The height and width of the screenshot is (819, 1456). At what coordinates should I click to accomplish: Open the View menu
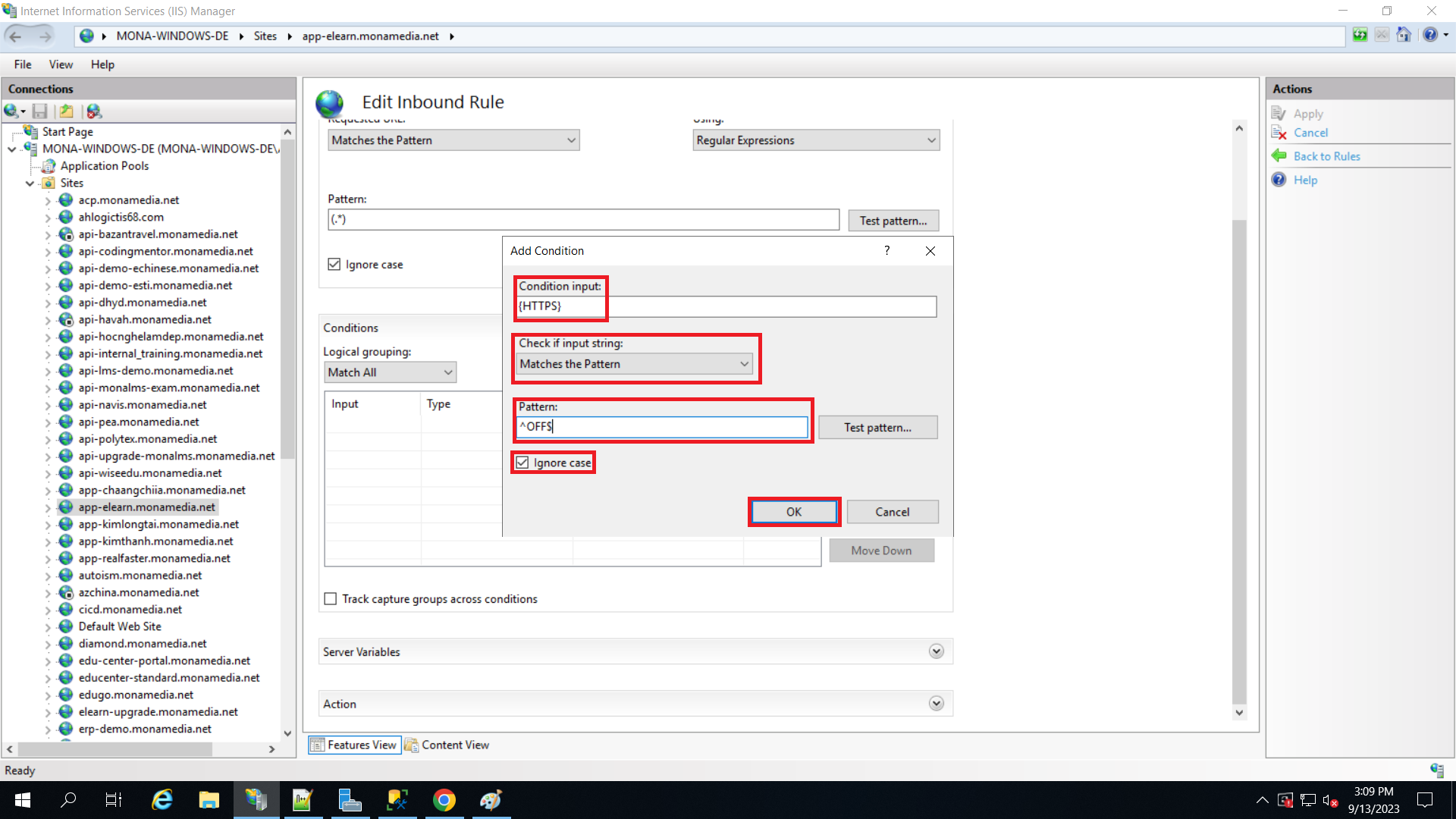click(x=61, y=64)
